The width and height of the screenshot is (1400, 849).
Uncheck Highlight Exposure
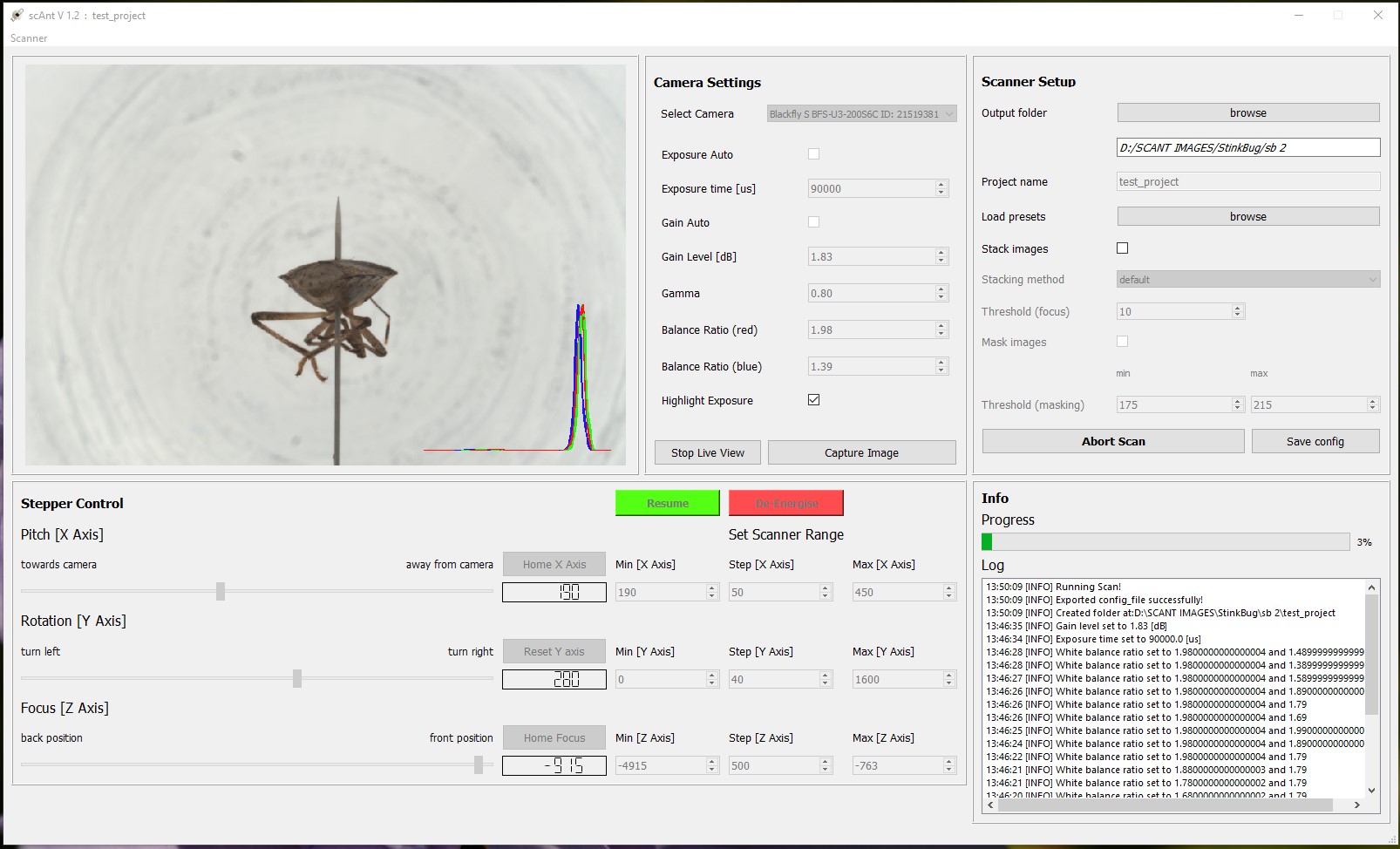point(813,399)
